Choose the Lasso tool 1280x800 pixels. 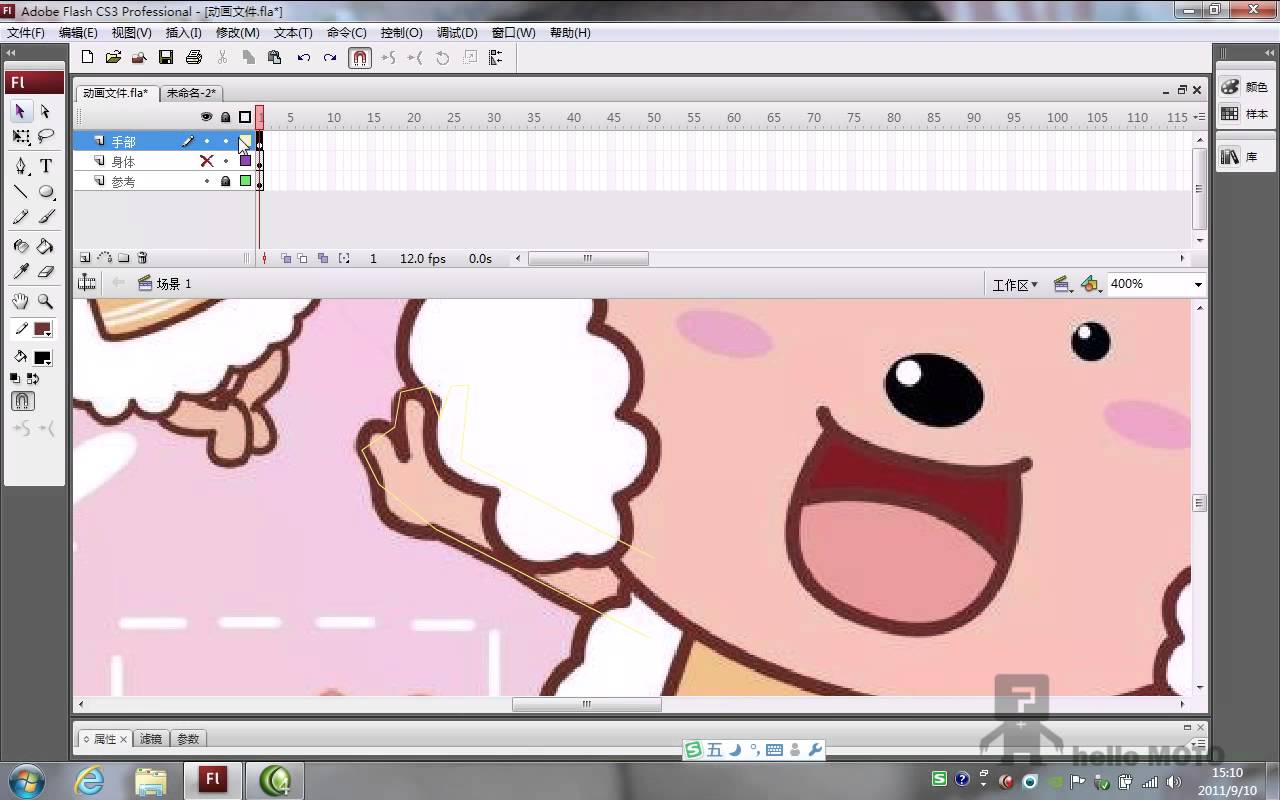coord(45,137)
